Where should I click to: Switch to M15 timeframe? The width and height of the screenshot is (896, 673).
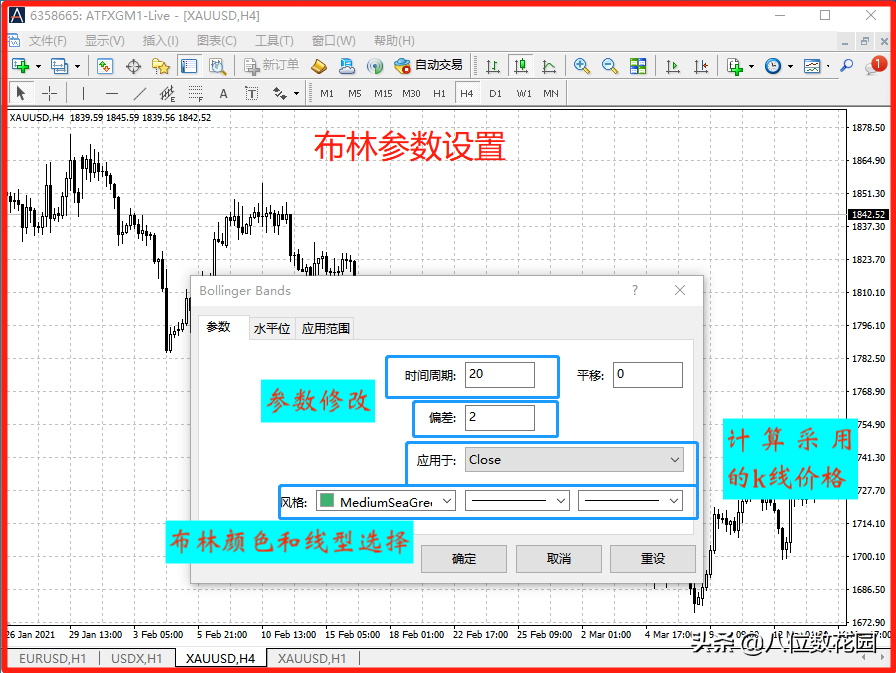(x=383, y=93)
